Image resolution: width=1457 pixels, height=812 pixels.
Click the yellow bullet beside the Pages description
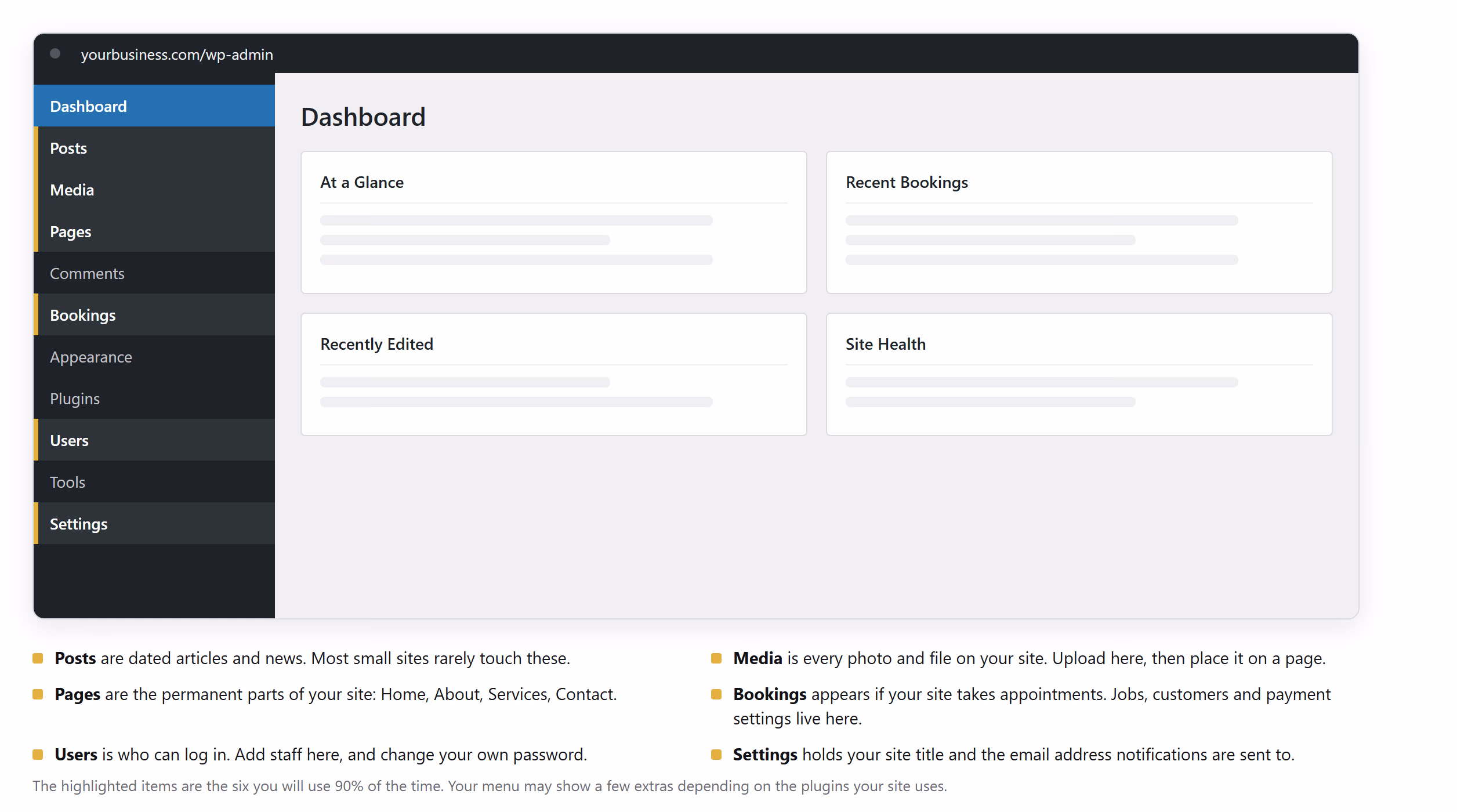tap(38, 694)
